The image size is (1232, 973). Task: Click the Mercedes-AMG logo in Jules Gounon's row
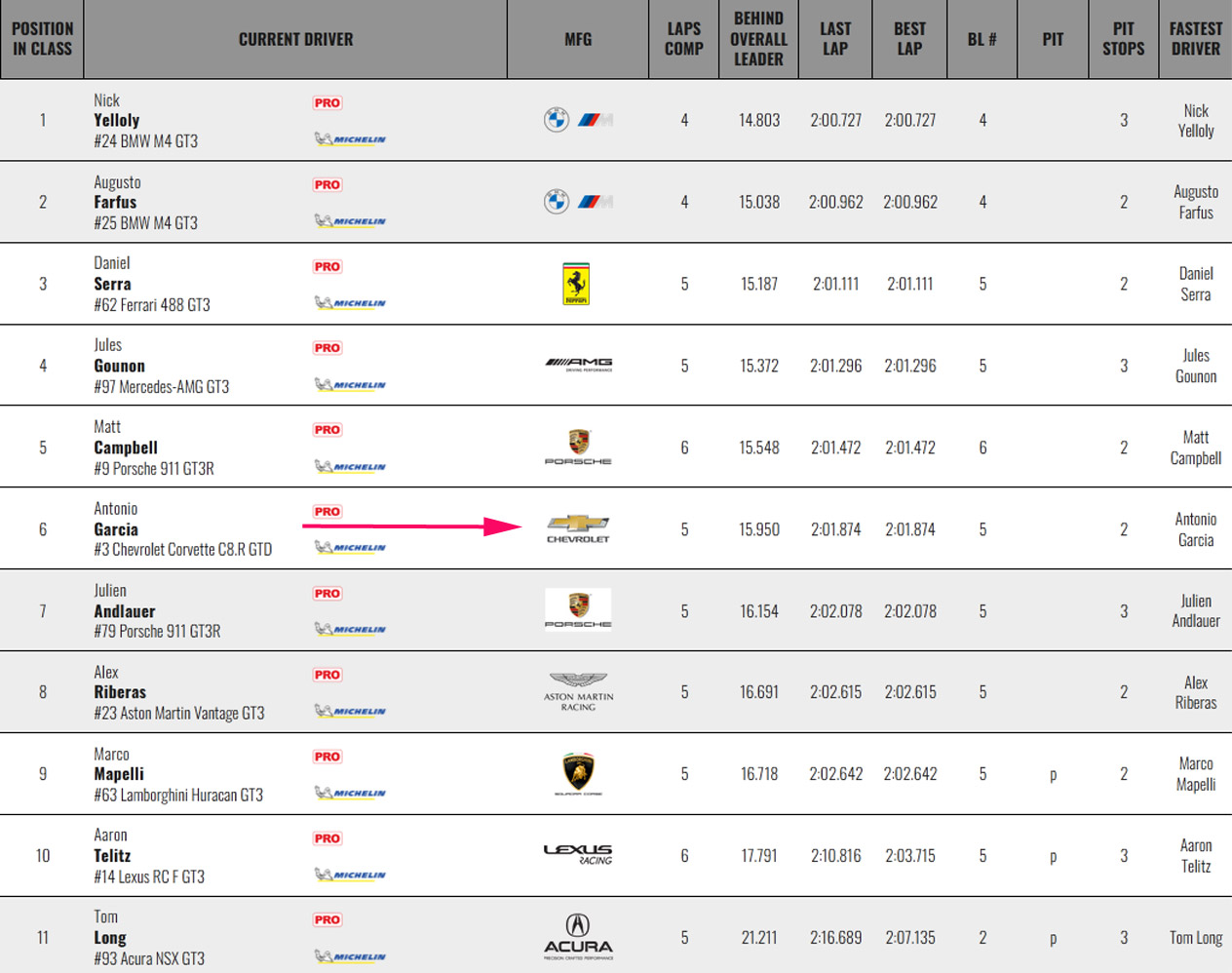[578, 365]
